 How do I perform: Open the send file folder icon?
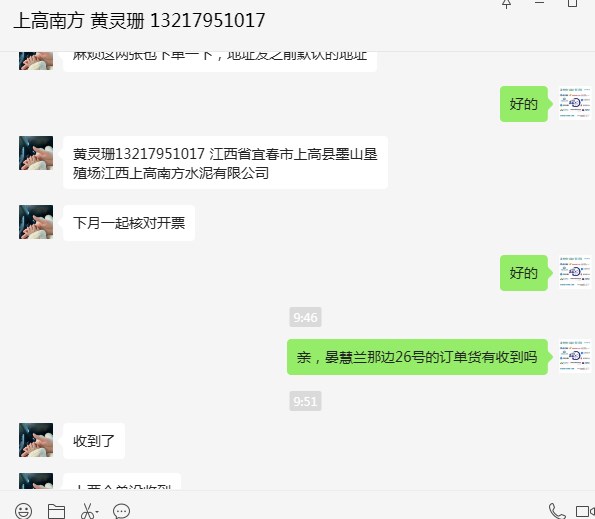click(56, 511)
